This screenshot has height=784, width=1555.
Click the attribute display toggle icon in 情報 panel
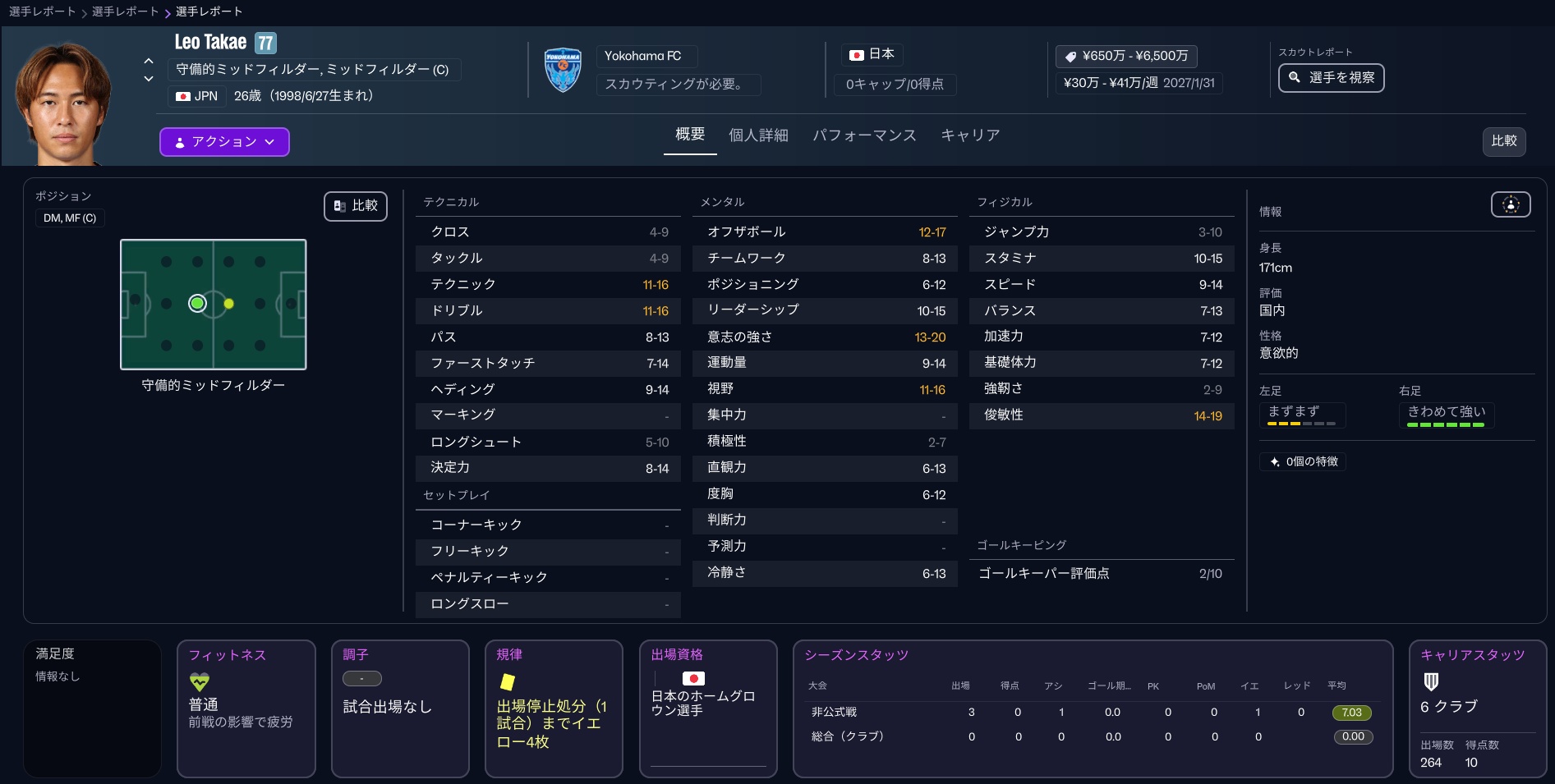pos(1510,204)
